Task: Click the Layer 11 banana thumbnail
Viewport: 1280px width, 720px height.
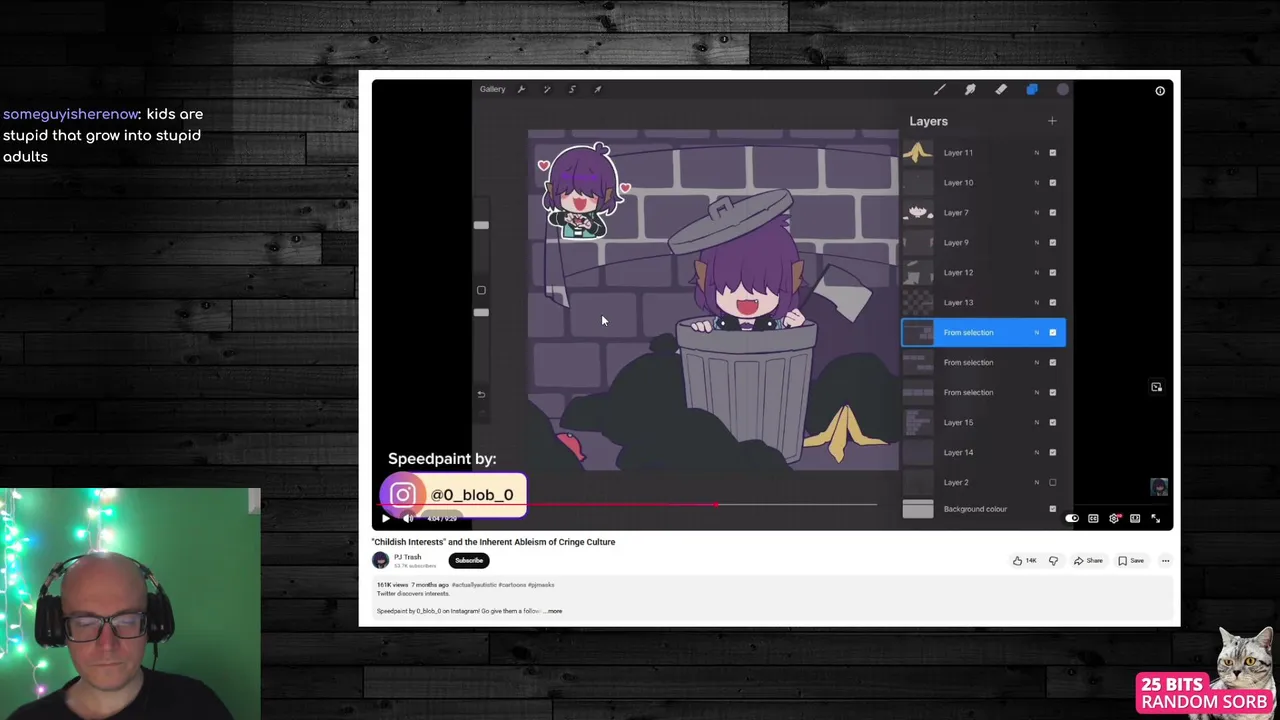Action: [918, 153]
